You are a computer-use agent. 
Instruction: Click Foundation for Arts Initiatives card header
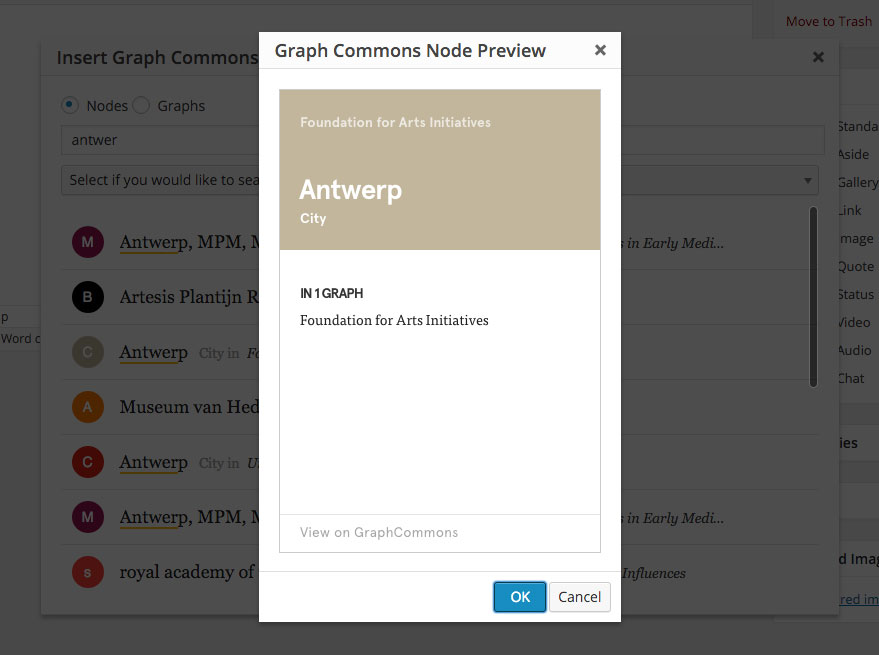click(x=395, y=122)
